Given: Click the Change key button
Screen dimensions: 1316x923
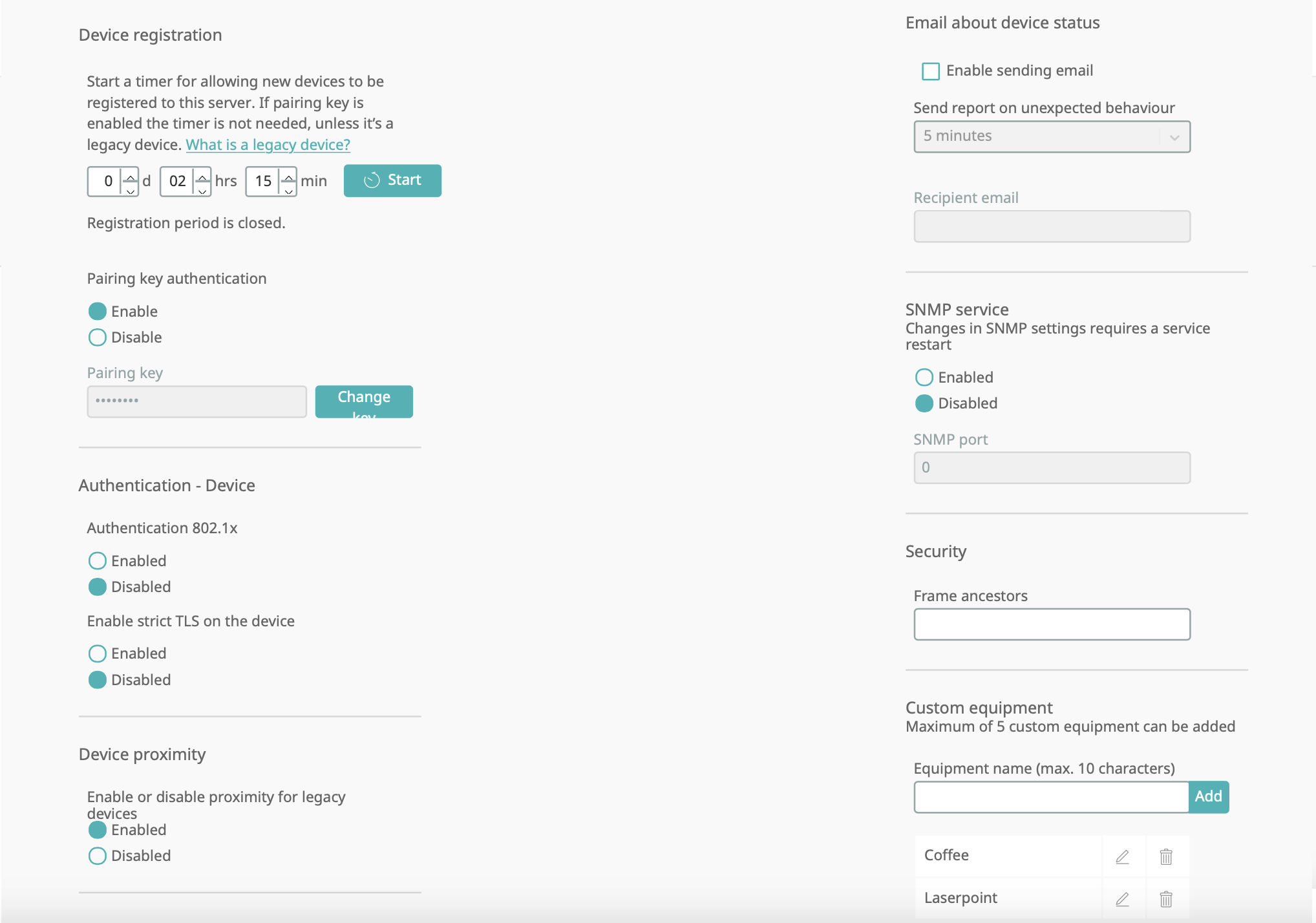Looking at the screenshot, I should (363, 401).
